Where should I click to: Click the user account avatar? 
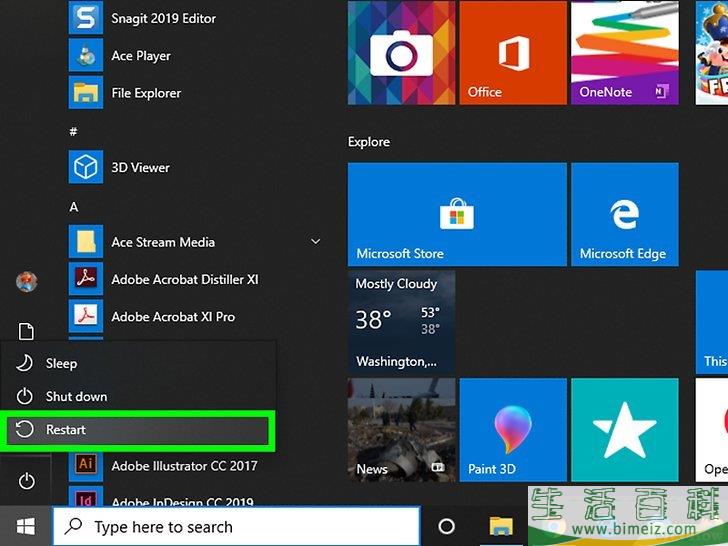tap(27, 282)
